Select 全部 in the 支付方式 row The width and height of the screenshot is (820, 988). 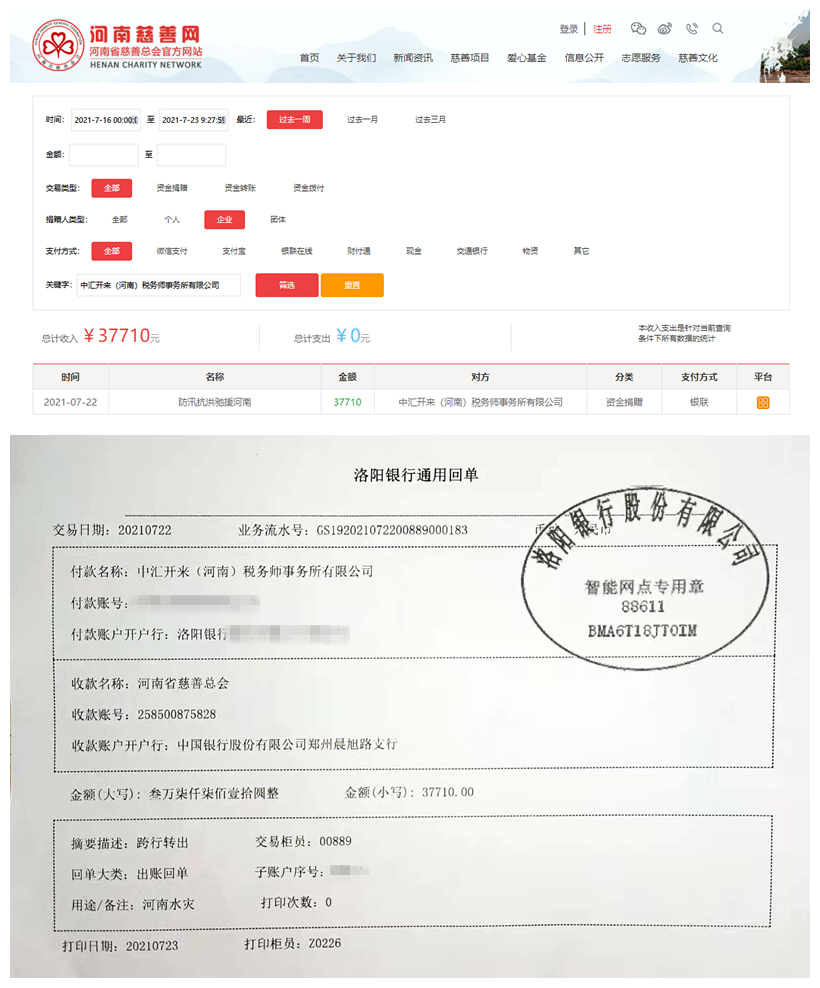(112, 251)
